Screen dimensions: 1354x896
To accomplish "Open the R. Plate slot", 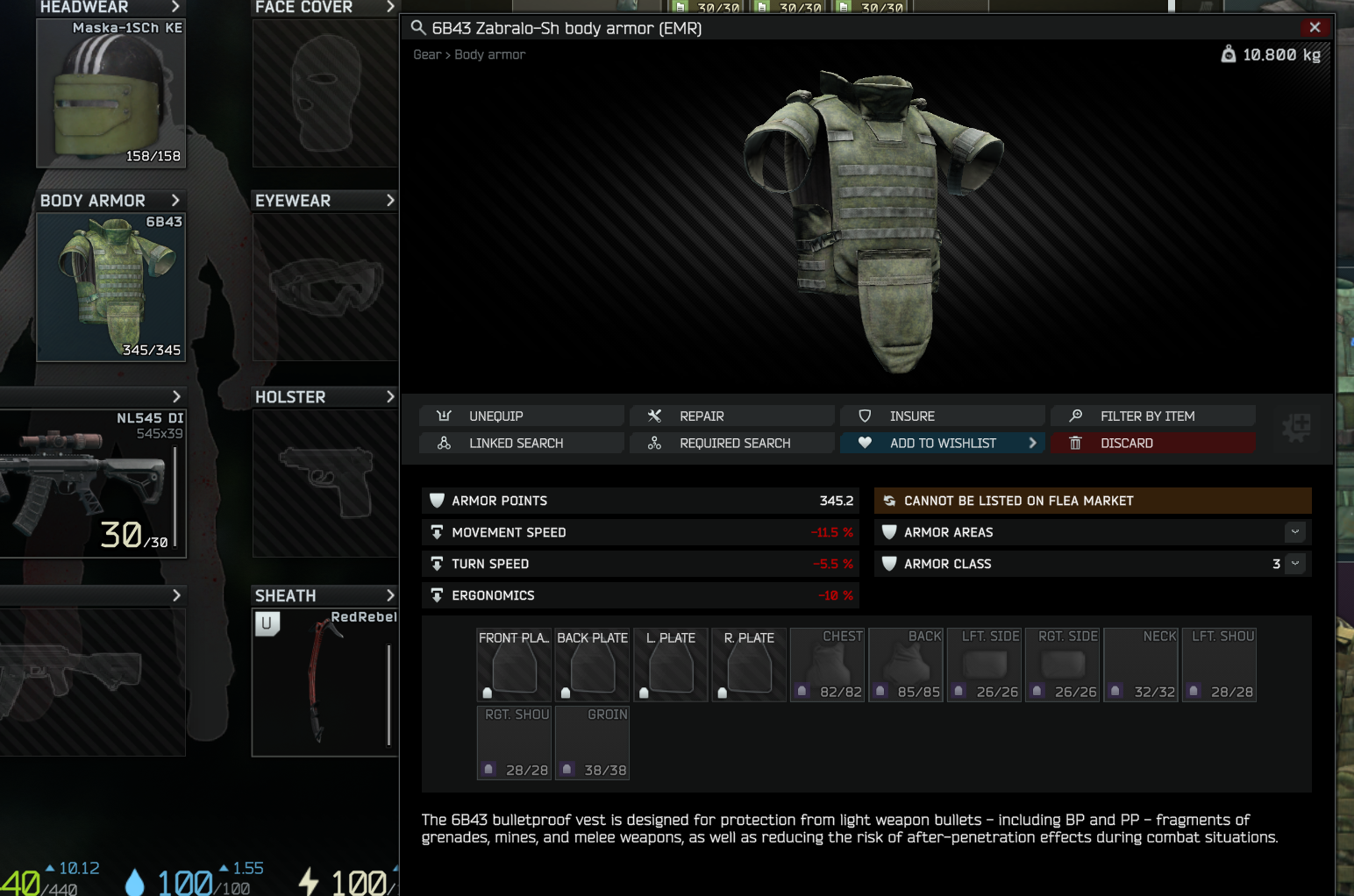I will (x=749, y=665).
